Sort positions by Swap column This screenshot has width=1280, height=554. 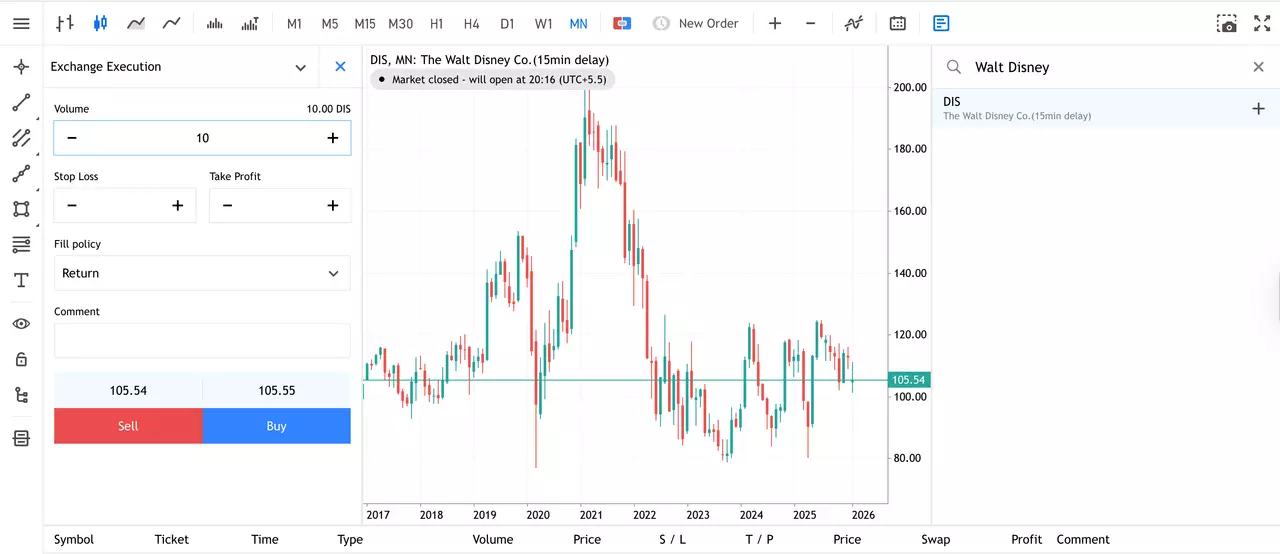(936, 539)
